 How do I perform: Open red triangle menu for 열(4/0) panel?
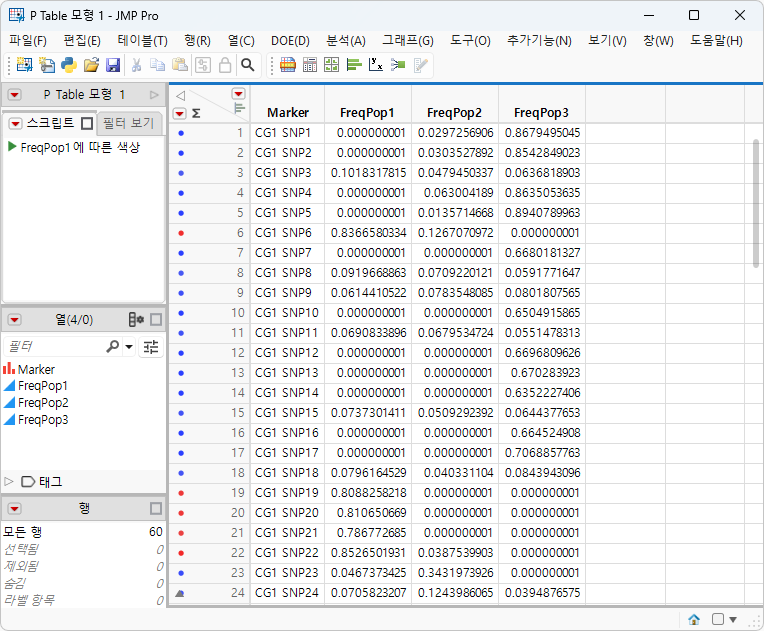[15, 320]
